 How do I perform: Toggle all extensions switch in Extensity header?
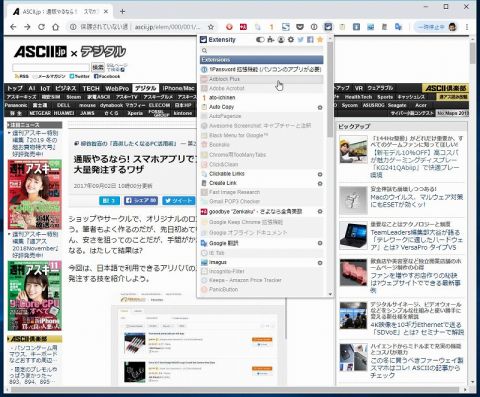click(260, 40)
